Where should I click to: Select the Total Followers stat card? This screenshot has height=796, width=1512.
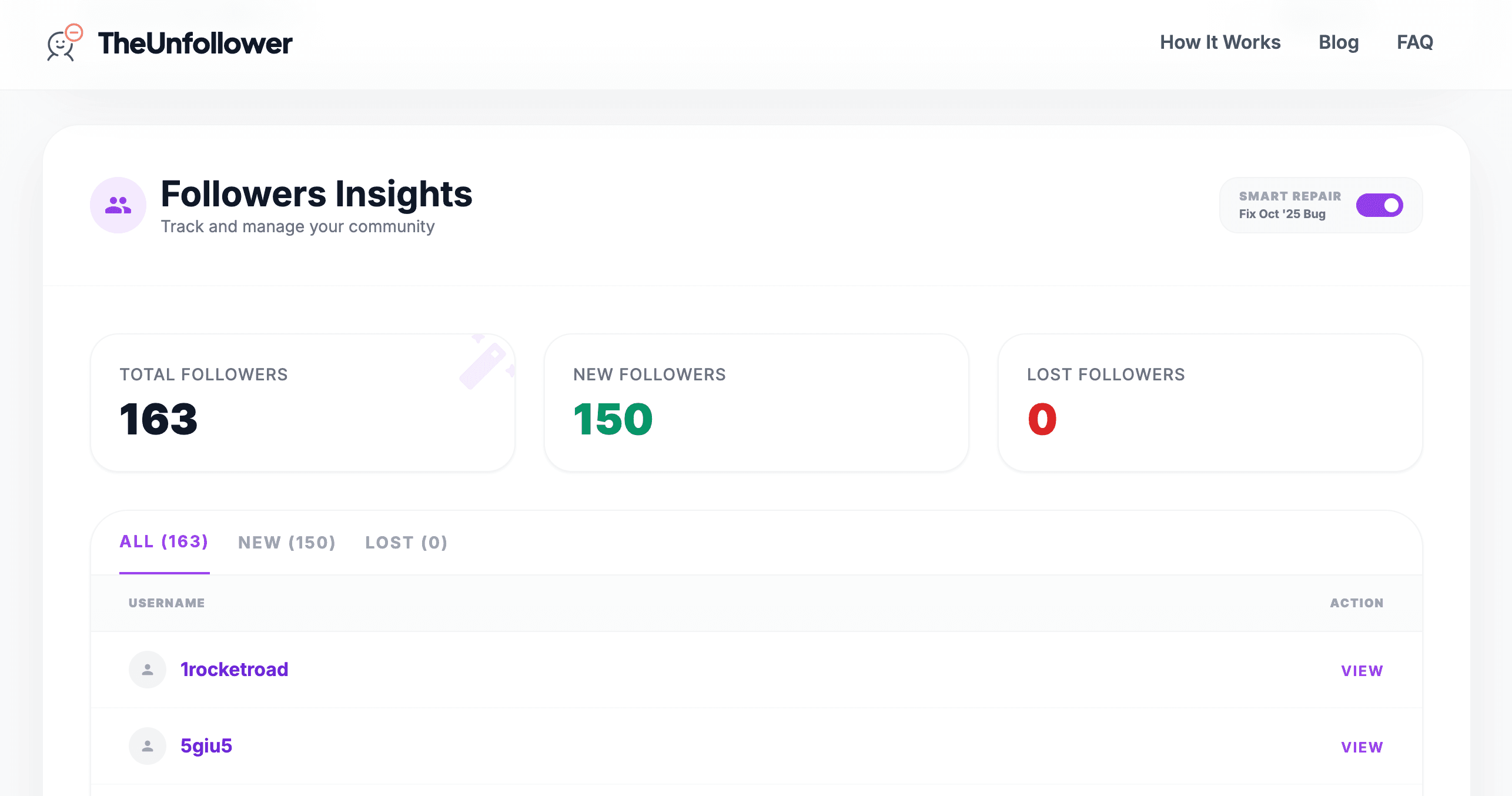[x=303, y=403]
